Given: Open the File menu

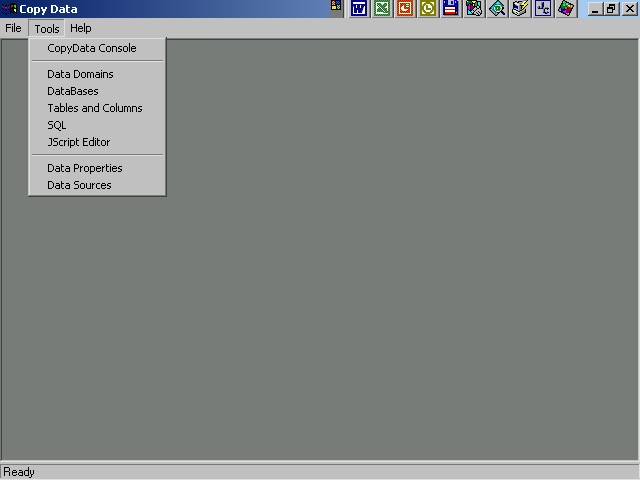Looking at the screenshot, I should pos(13,28).
